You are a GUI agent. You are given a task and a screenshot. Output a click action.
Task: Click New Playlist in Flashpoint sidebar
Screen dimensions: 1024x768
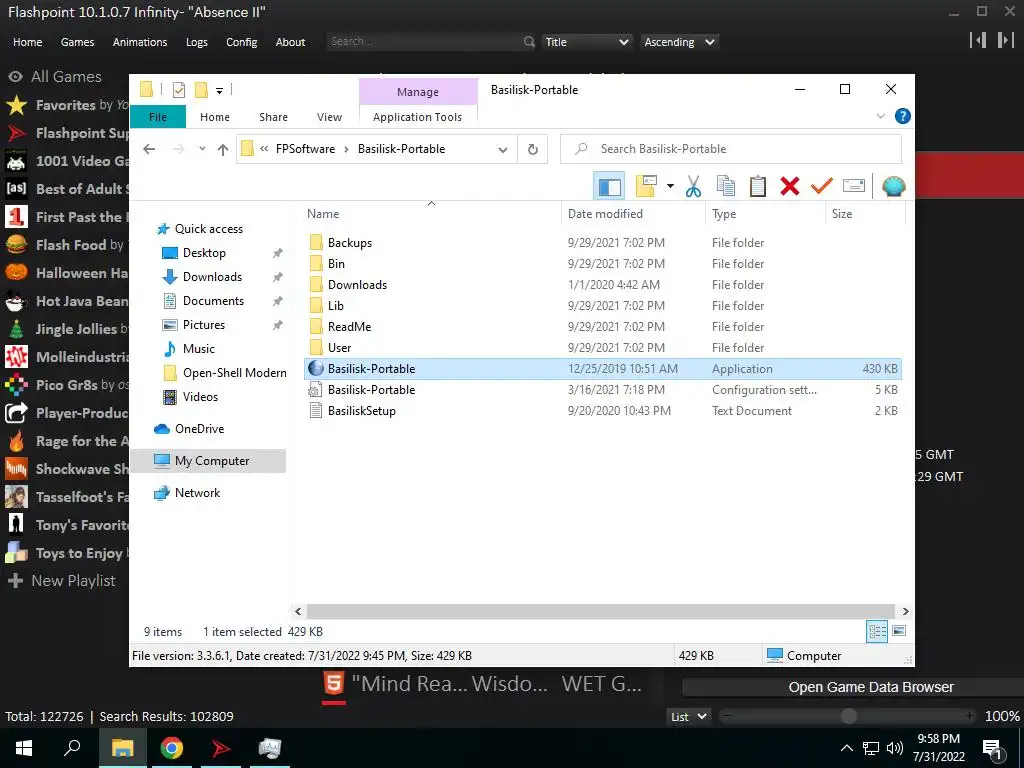pos(61,581)
